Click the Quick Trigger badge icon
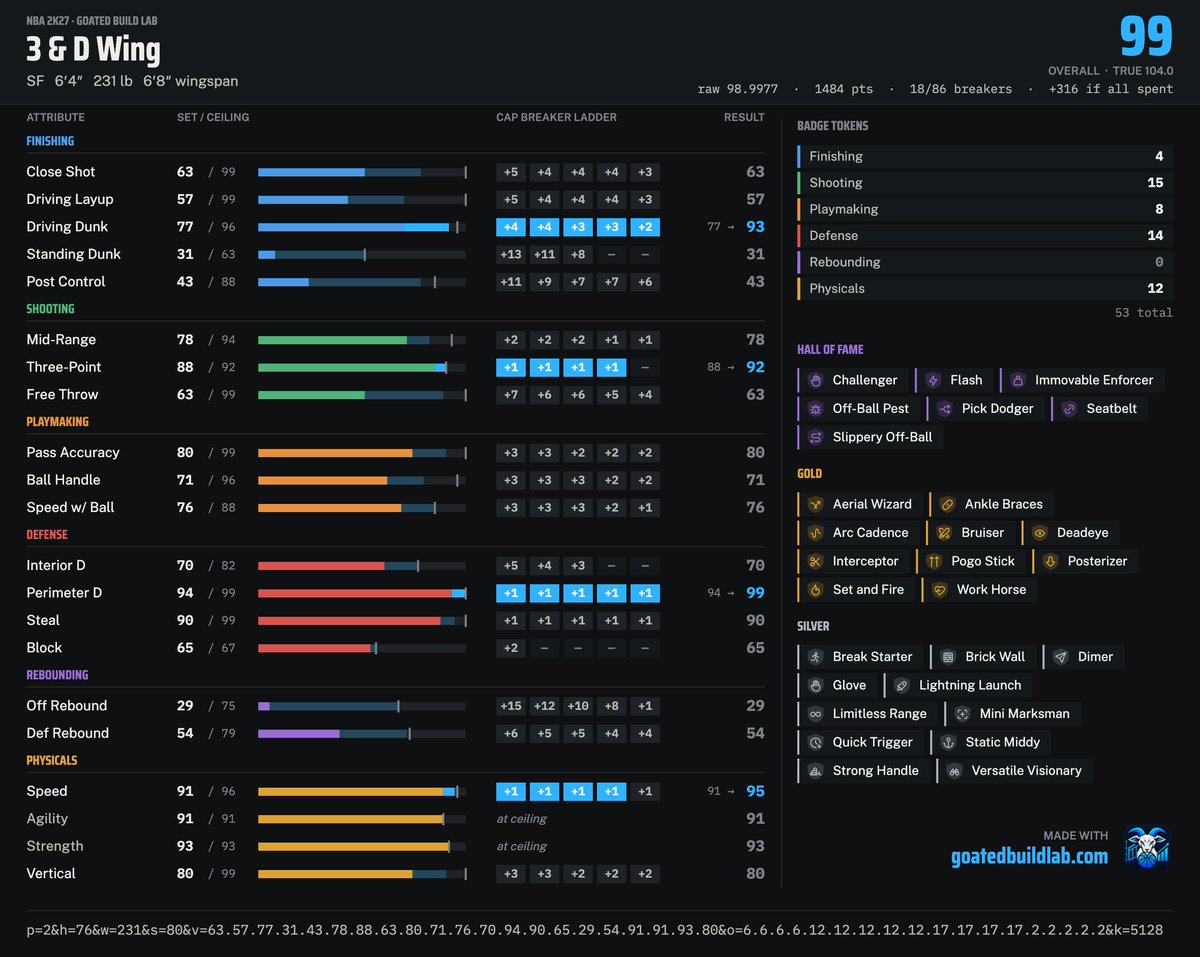Image resolution: width=1200 pixels, height=957 pixels. 815,742
